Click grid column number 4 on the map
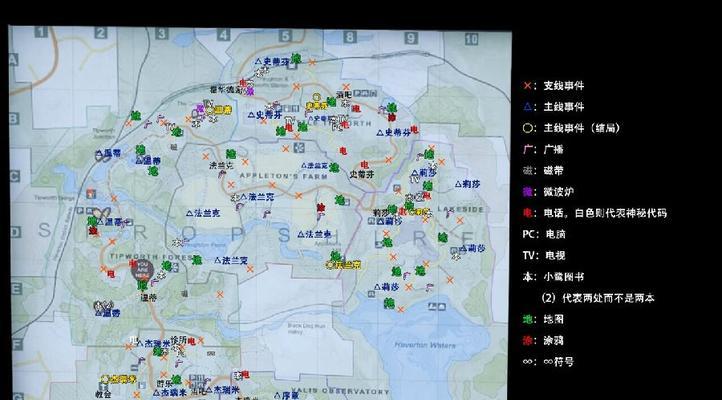Viewport: 722px width, 400px height. click(x=223, y=35)
